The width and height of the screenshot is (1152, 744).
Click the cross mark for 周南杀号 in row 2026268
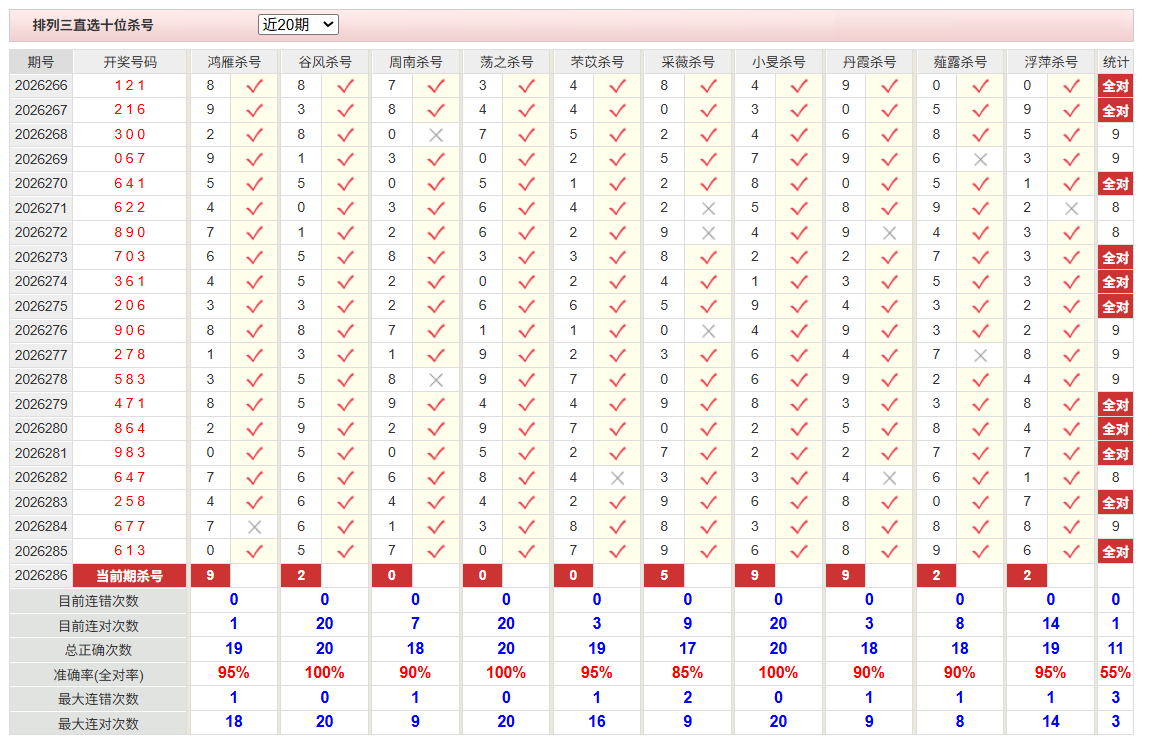tap(436, 135)
